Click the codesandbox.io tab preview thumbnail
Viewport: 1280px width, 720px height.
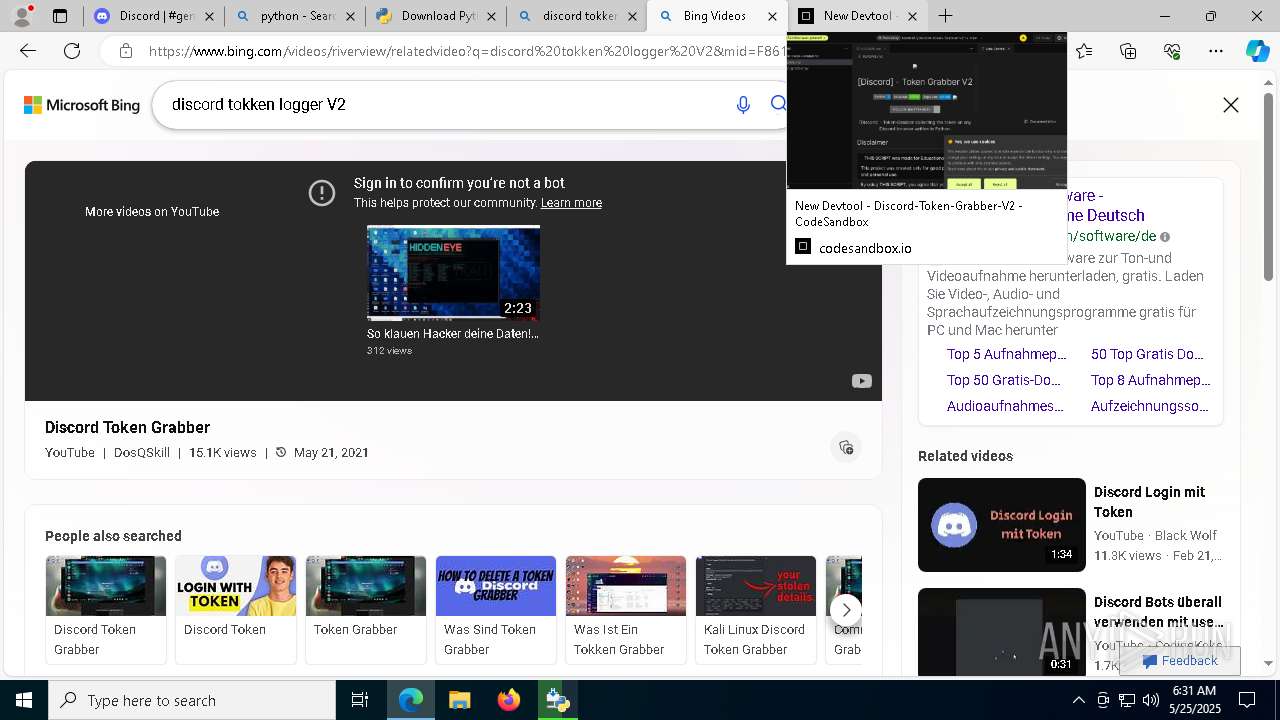927,111
